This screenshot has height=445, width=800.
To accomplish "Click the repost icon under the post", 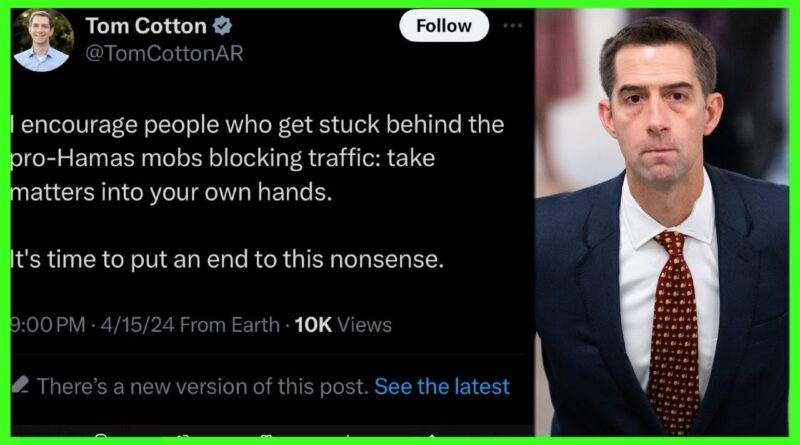I will click(x=183, y=435).
